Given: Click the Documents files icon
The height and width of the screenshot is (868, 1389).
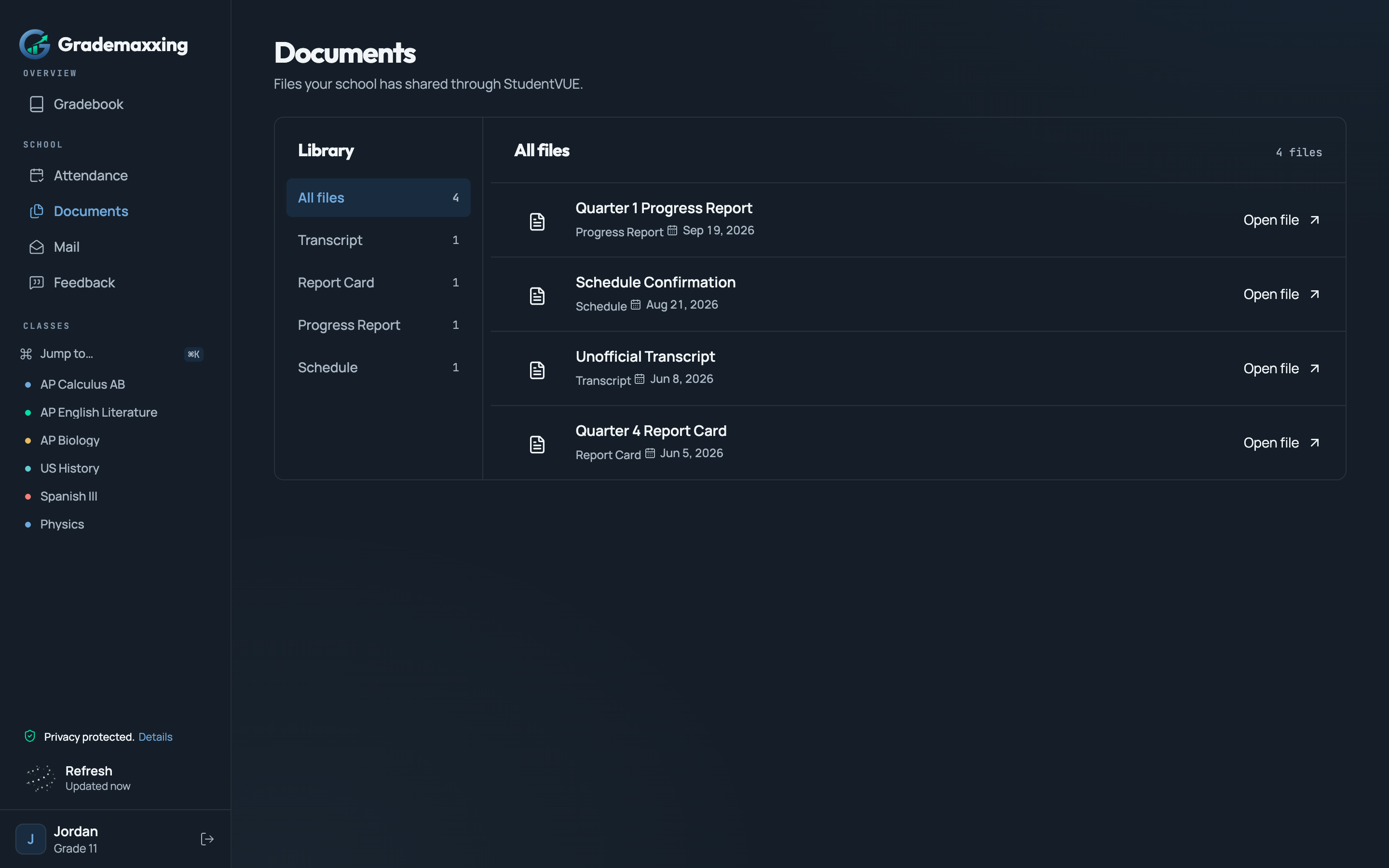Looking at the screenshot, I should pyautogui.click(x=37, y=211).
